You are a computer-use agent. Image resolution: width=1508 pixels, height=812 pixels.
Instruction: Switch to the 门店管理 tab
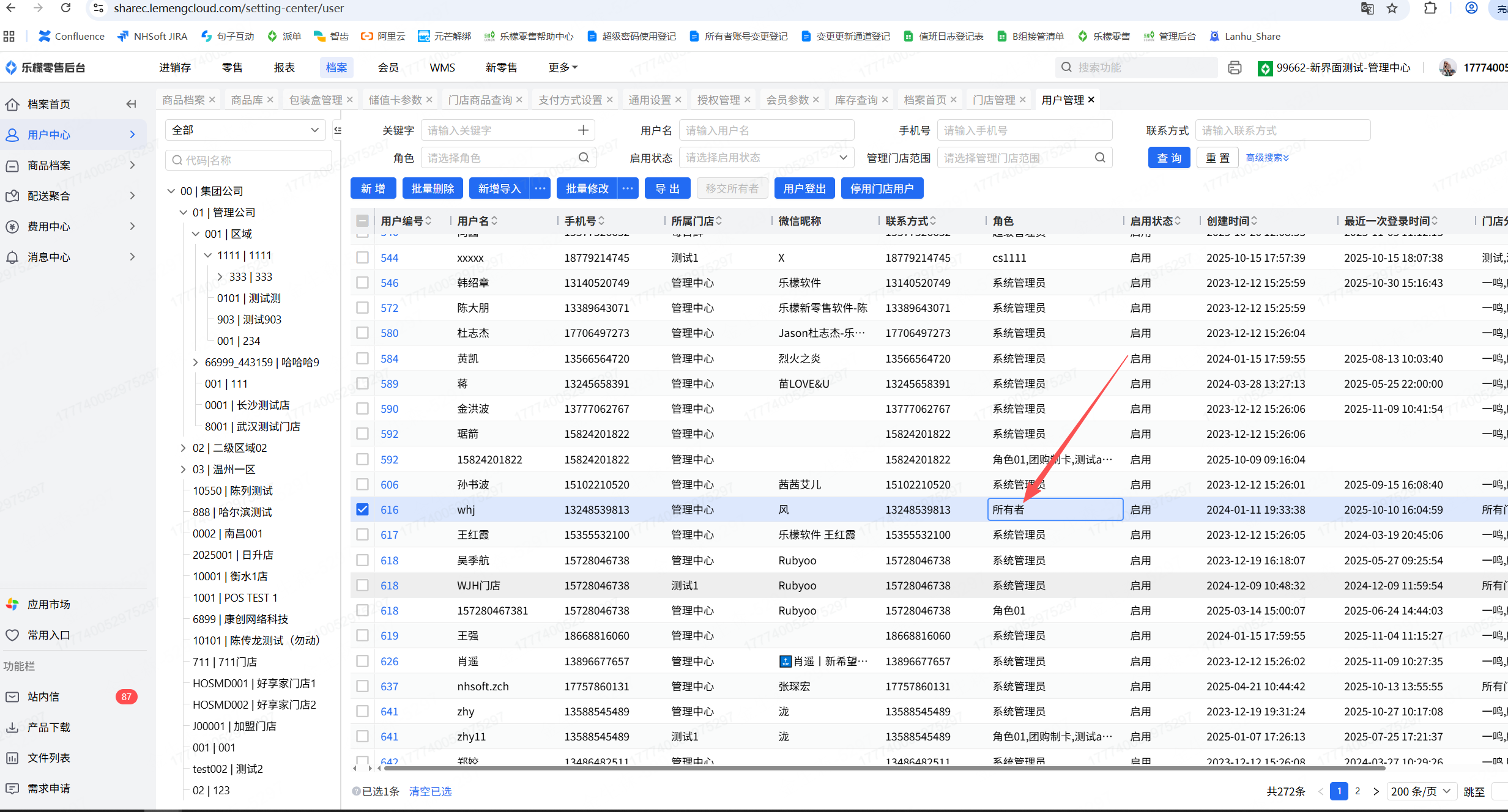coord(994,100)
